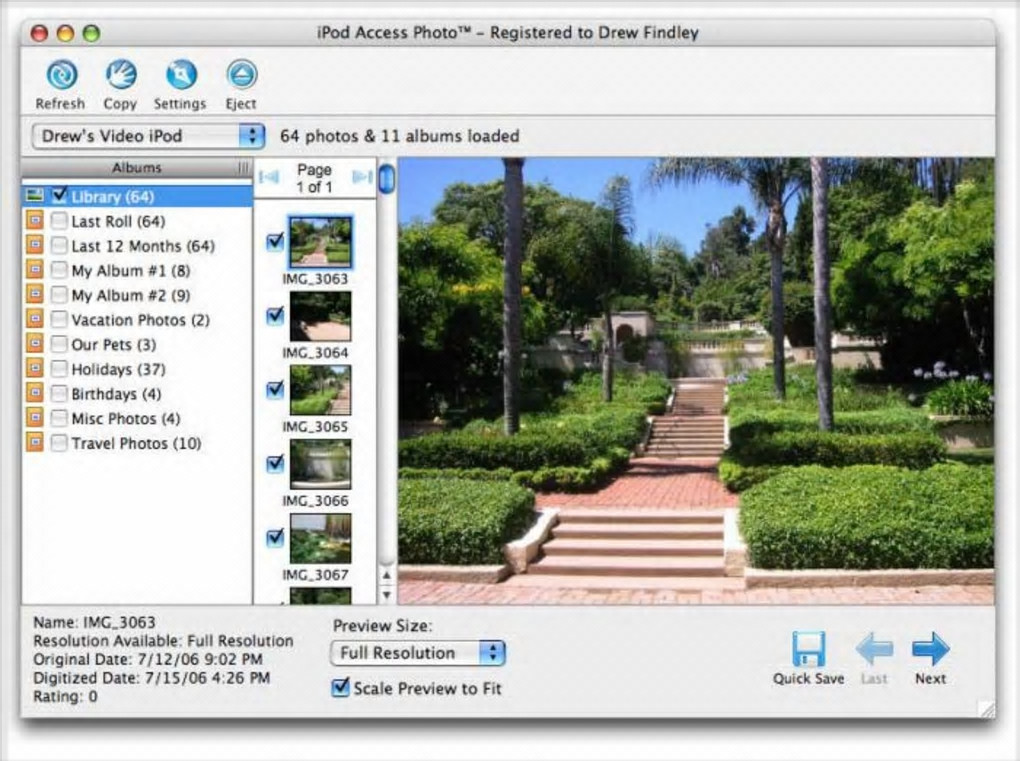Click the Copy hand icon
The height and width of the screenshot is (761, 1020).
point(121,75)
